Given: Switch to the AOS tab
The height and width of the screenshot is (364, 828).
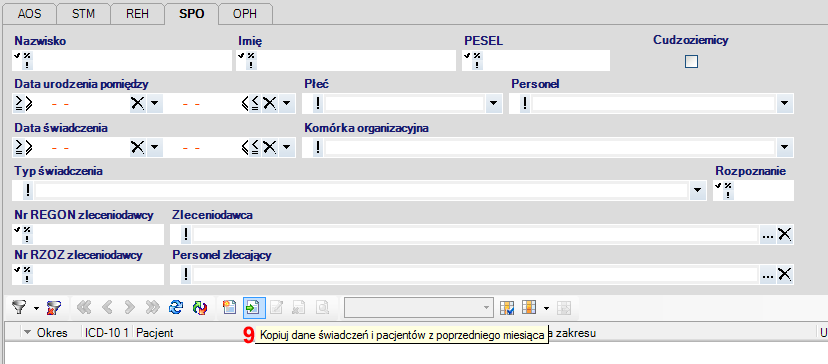Looking at the screenshot, I should pyautogui.click(x=30, y=14).
